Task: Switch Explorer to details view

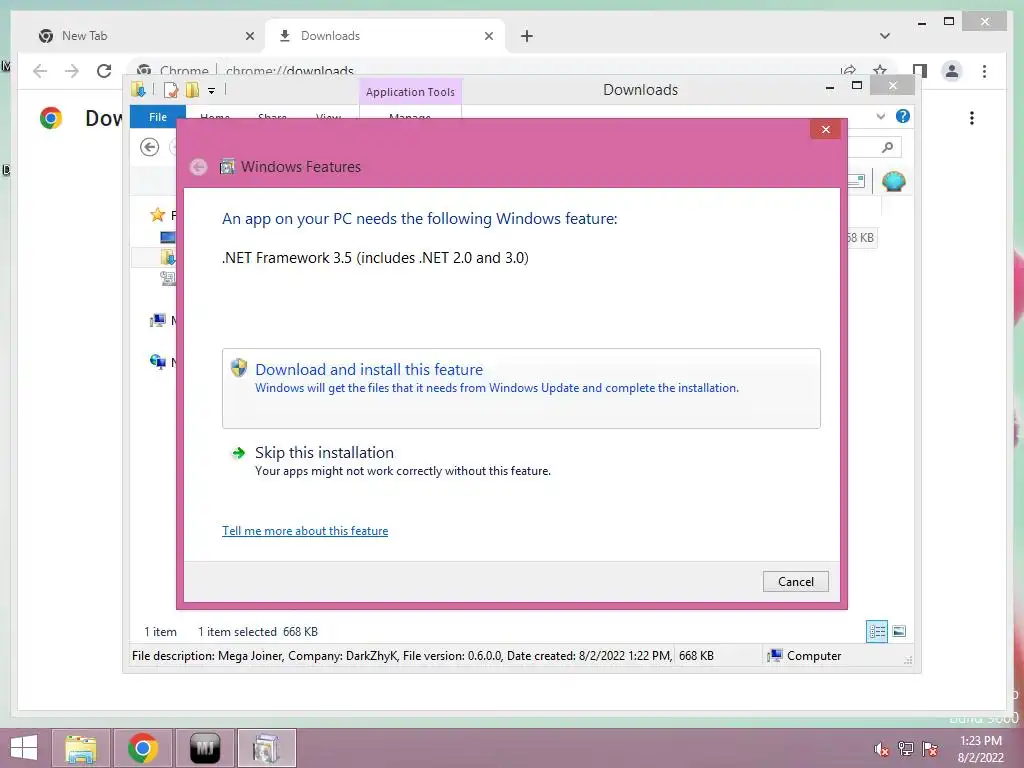Action: 877,632
